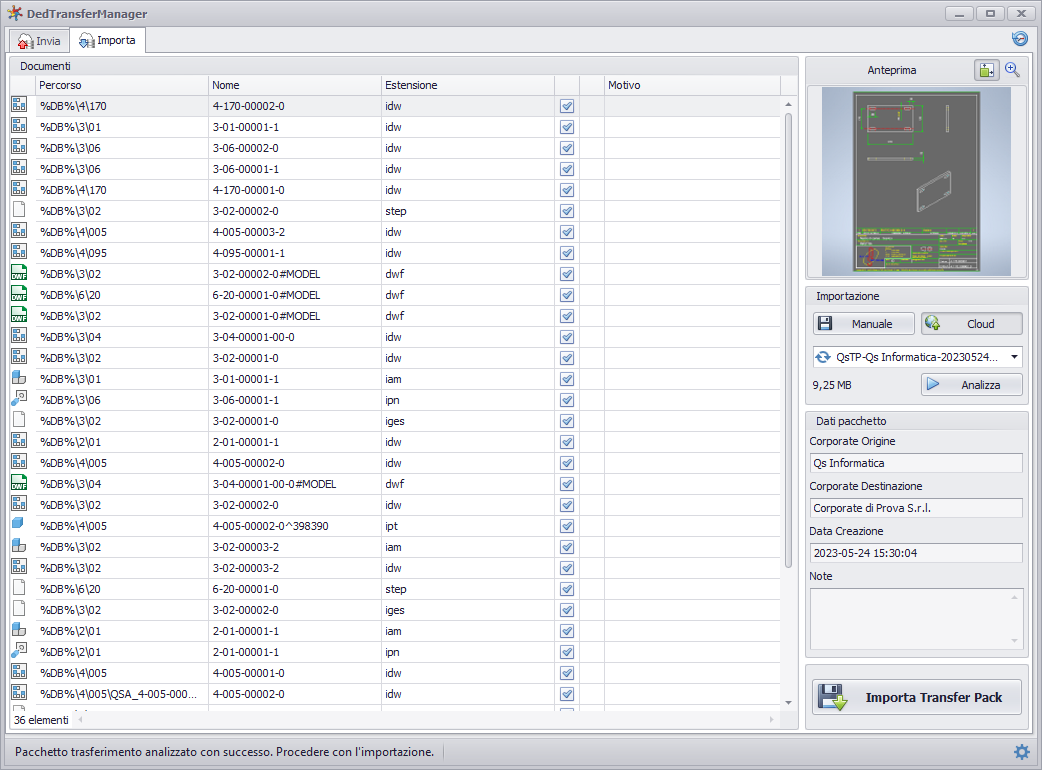Click the Motivo column header
Image resolution: width=1042 pixels, height=770 pixels.
click(x=692, y=85)
